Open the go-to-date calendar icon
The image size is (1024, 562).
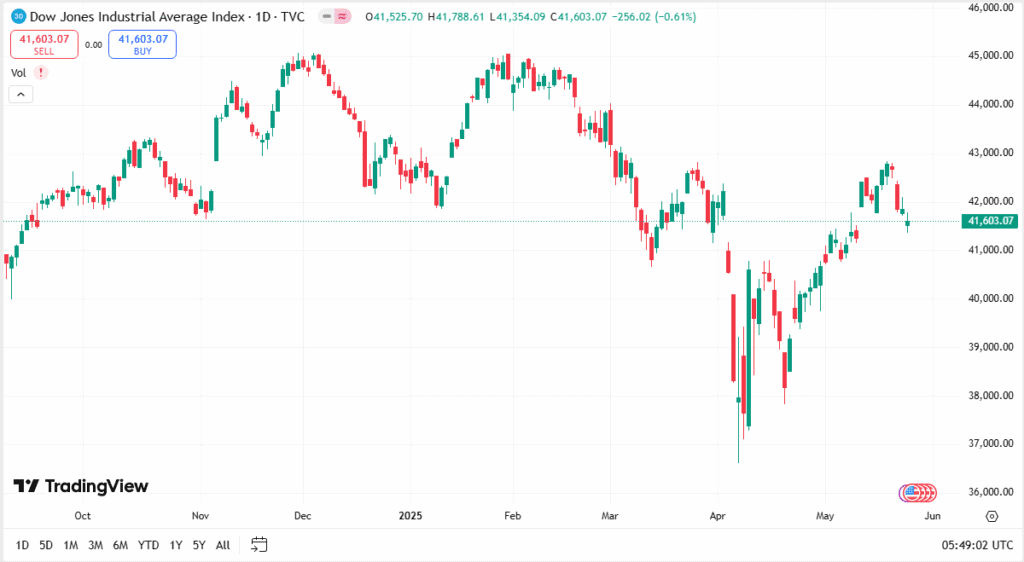259,545
